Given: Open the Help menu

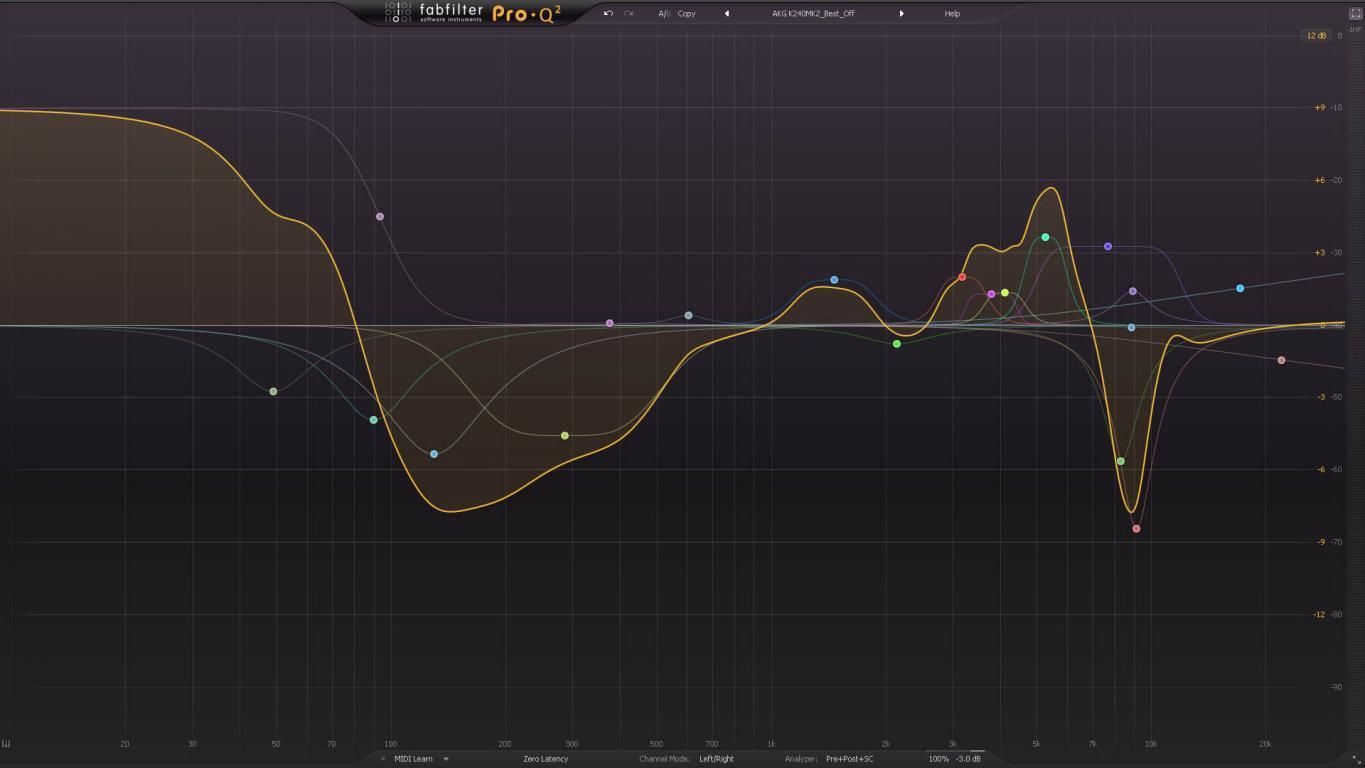Looking at the screenshot, I should click(x=952, y=14).
